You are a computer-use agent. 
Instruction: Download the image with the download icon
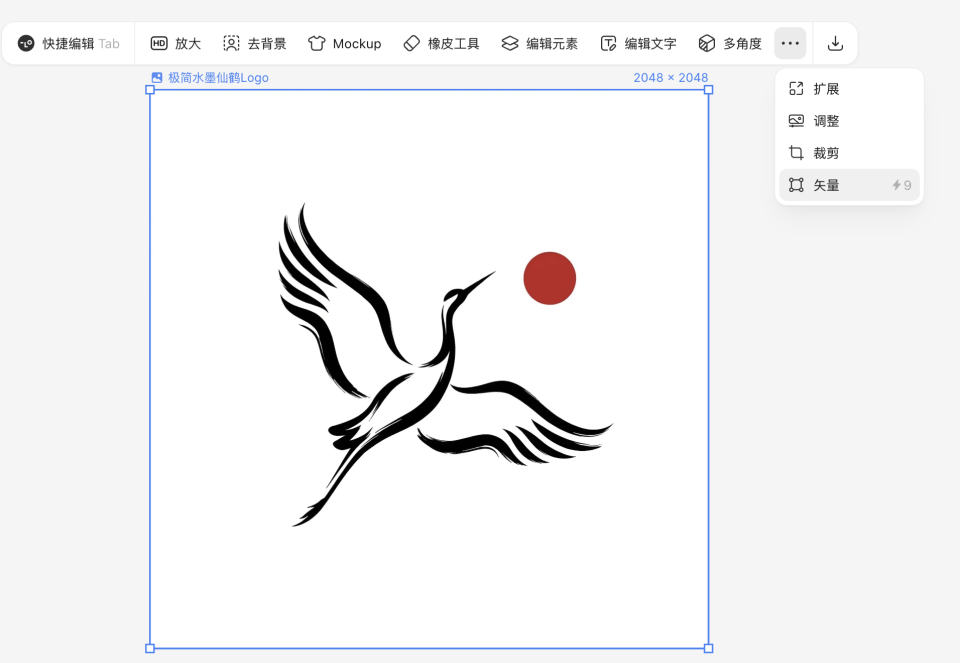[835, 43]
